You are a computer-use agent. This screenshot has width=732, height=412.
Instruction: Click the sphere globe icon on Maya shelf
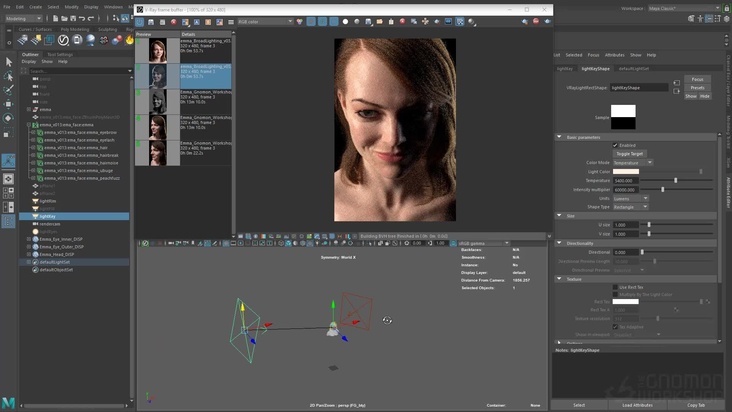click(x=90, y=41)
